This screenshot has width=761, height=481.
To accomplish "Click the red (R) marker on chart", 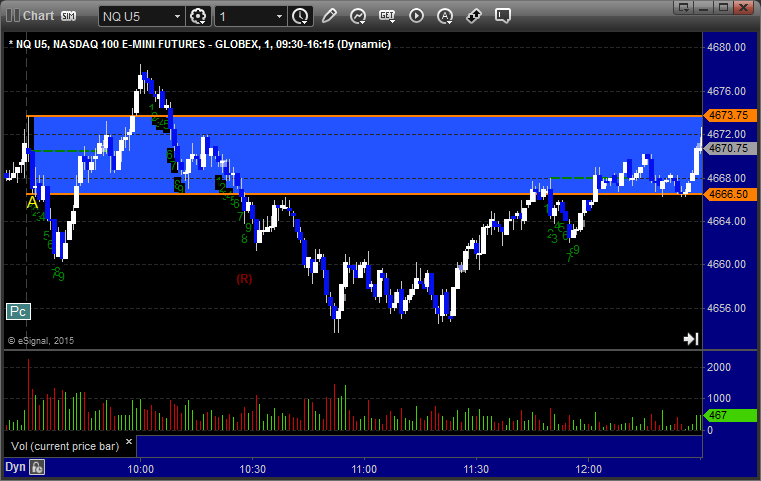I will pos(244,279).
